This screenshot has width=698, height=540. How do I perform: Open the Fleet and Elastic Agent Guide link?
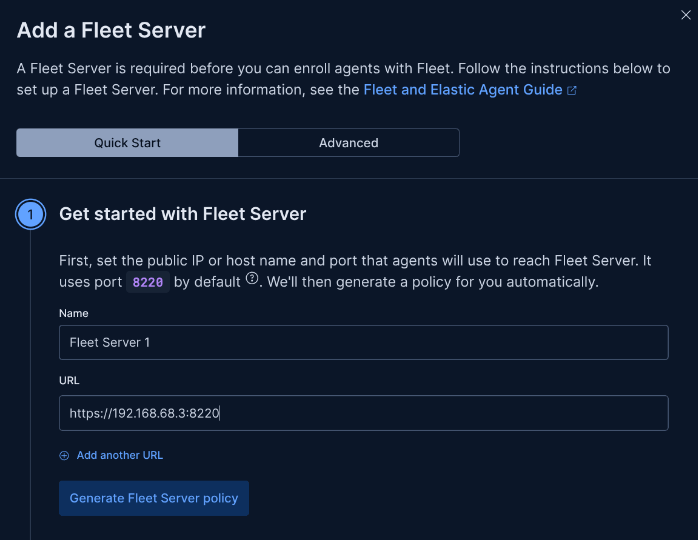tap(463, 90)
